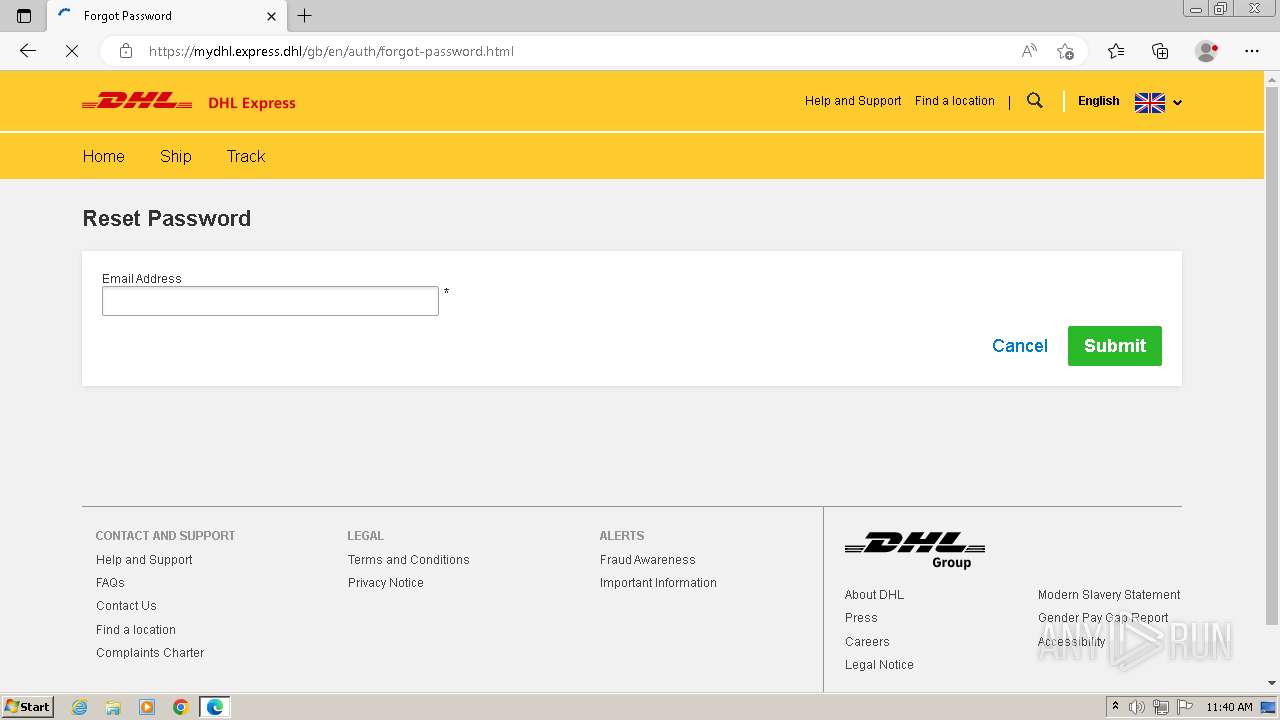Open the Collections icon

tap(1160, 51)
